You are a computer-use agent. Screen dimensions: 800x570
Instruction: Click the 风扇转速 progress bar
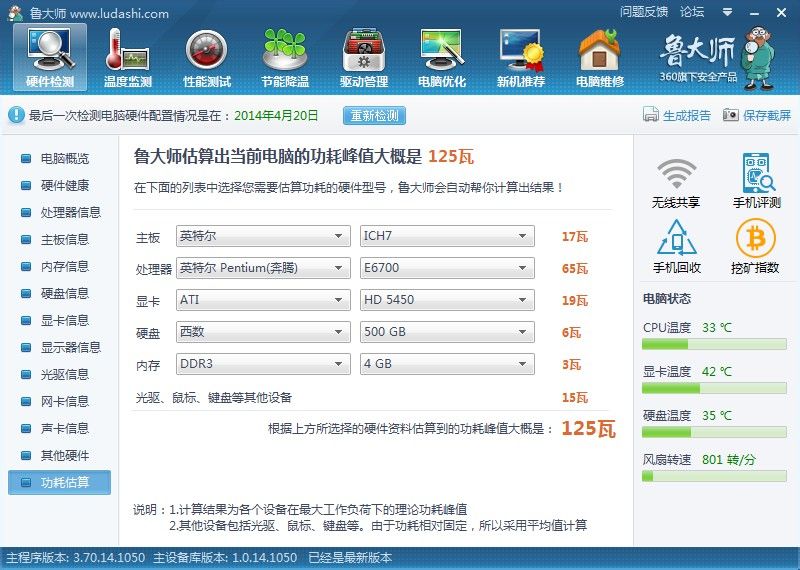pyautogui.click(x=714, y=477)
